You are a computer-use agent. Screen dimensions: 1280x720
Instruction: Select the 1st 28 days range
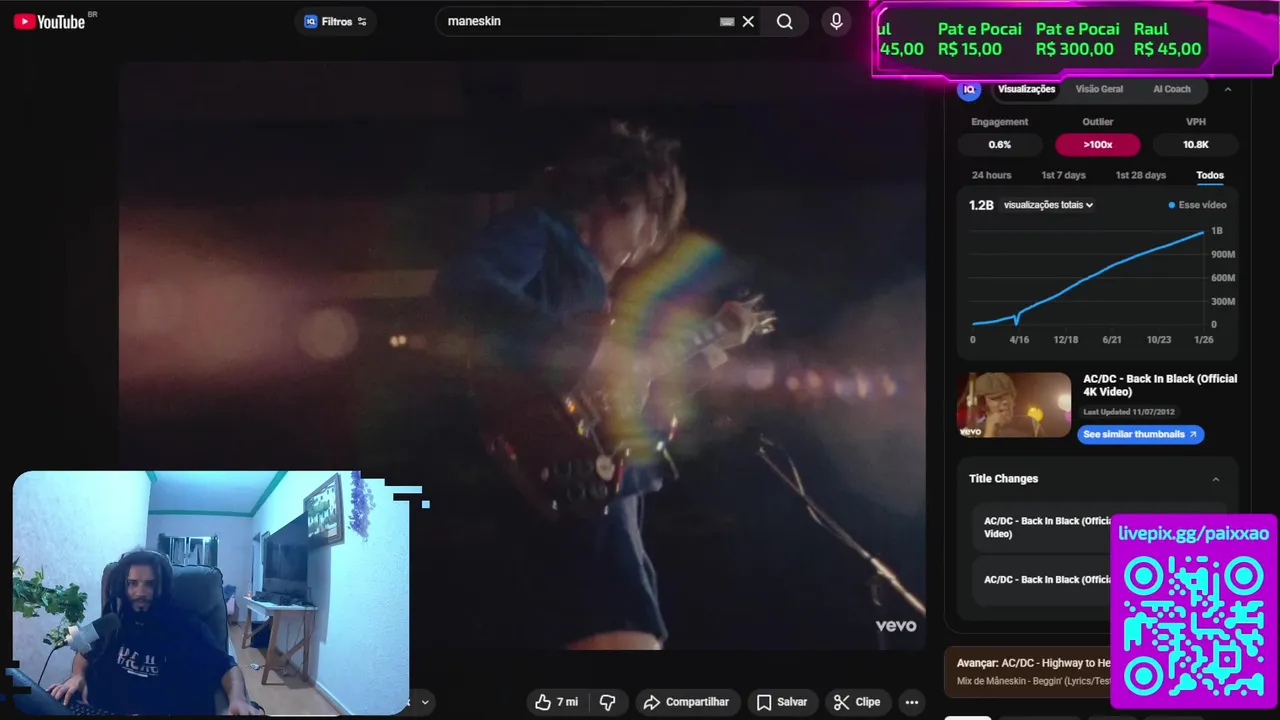tap(1141, 175)
